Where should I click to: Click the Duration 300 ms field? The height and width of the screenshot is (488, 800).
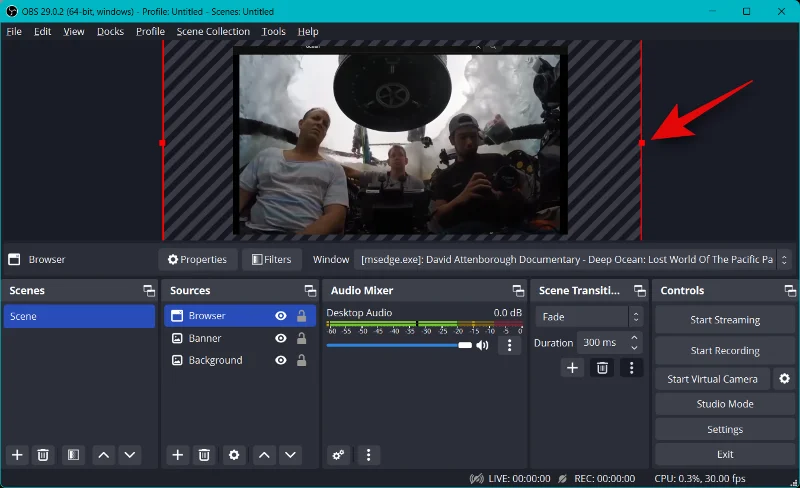pos(609,343)
